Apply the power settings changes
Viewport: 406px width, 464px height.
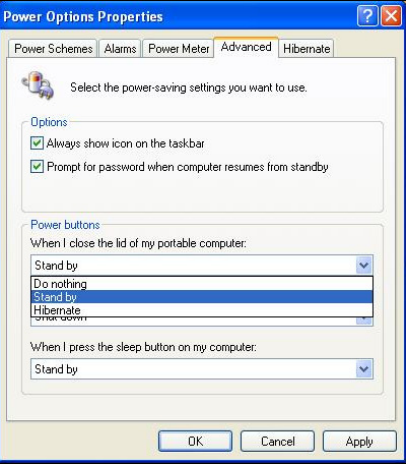[360, 441]
